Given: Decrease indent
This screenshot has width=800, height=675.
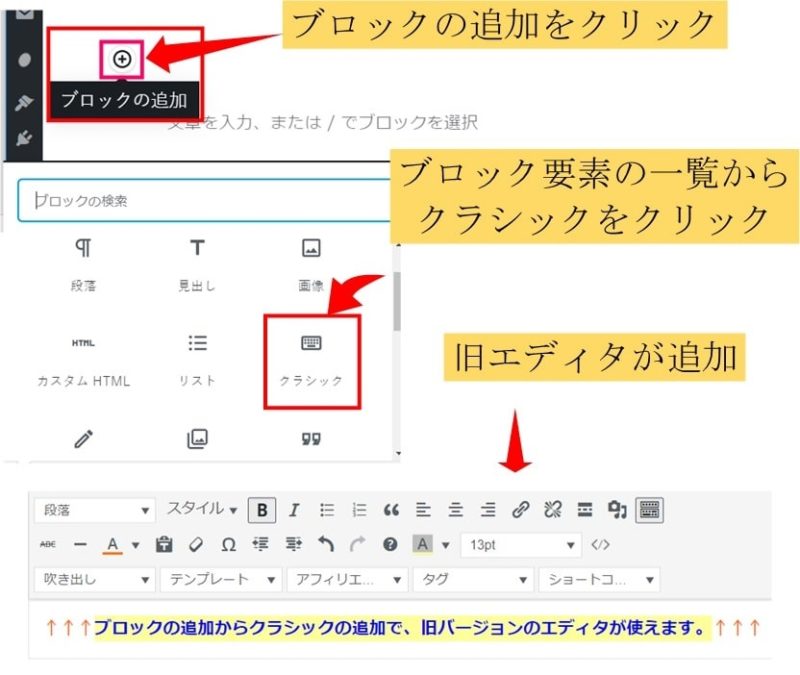Looking at the screenshot, I should (x=261, y=544).
